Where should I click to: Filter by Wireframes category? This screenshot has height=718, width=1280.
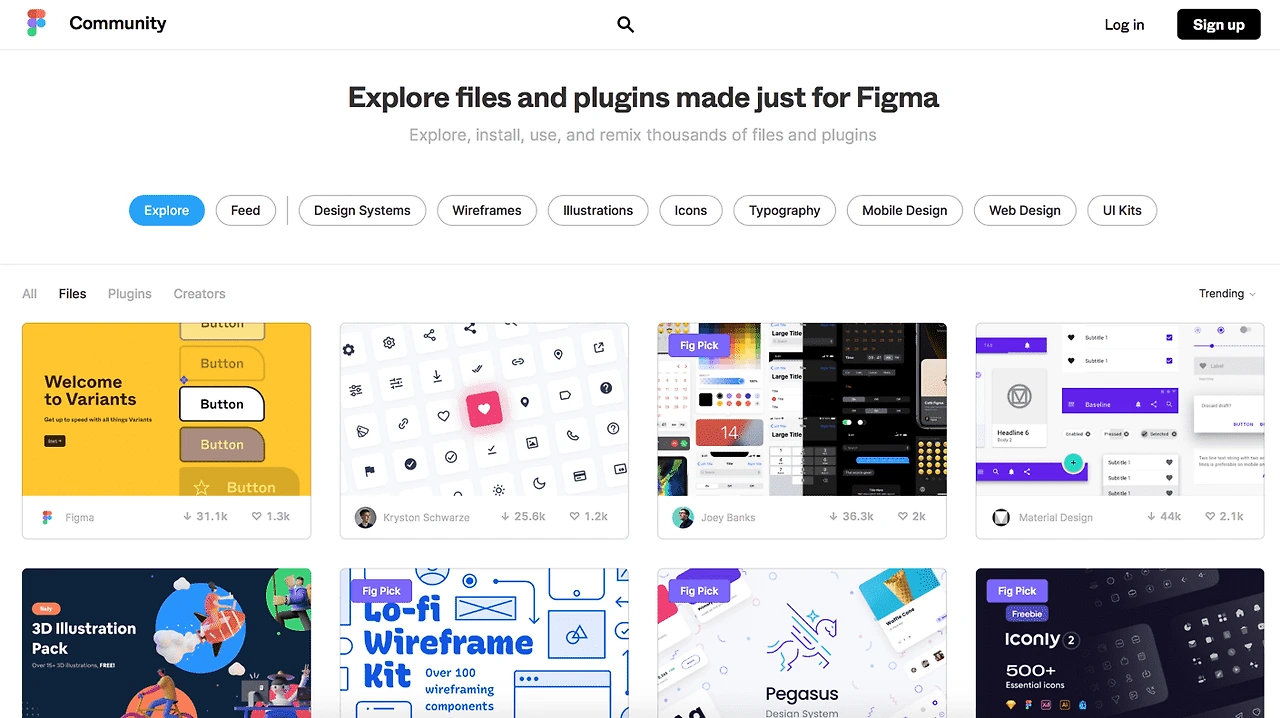click(487, 210)
